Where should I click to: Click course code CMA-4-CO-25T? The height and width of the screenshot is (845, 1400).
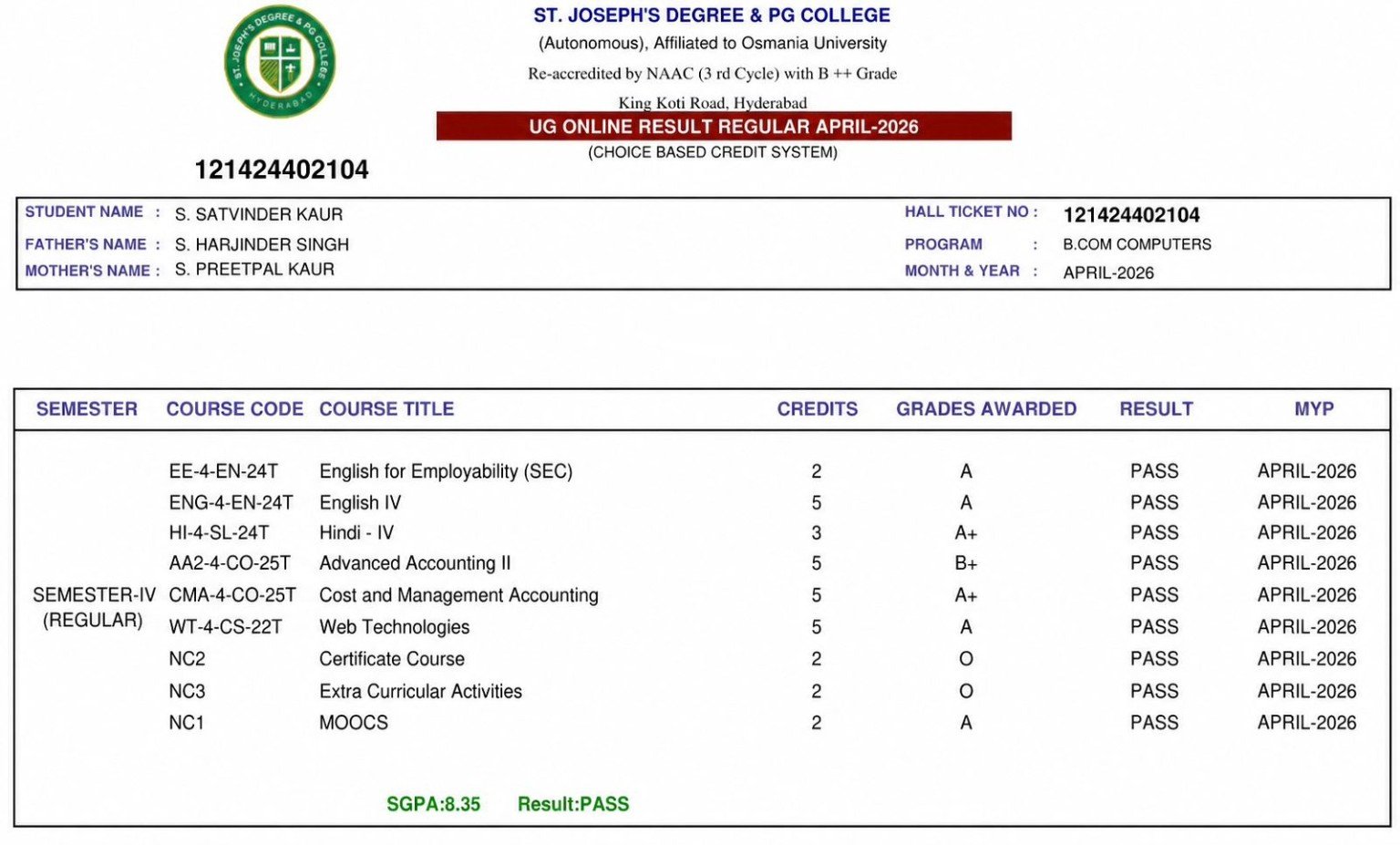[232, 595]
